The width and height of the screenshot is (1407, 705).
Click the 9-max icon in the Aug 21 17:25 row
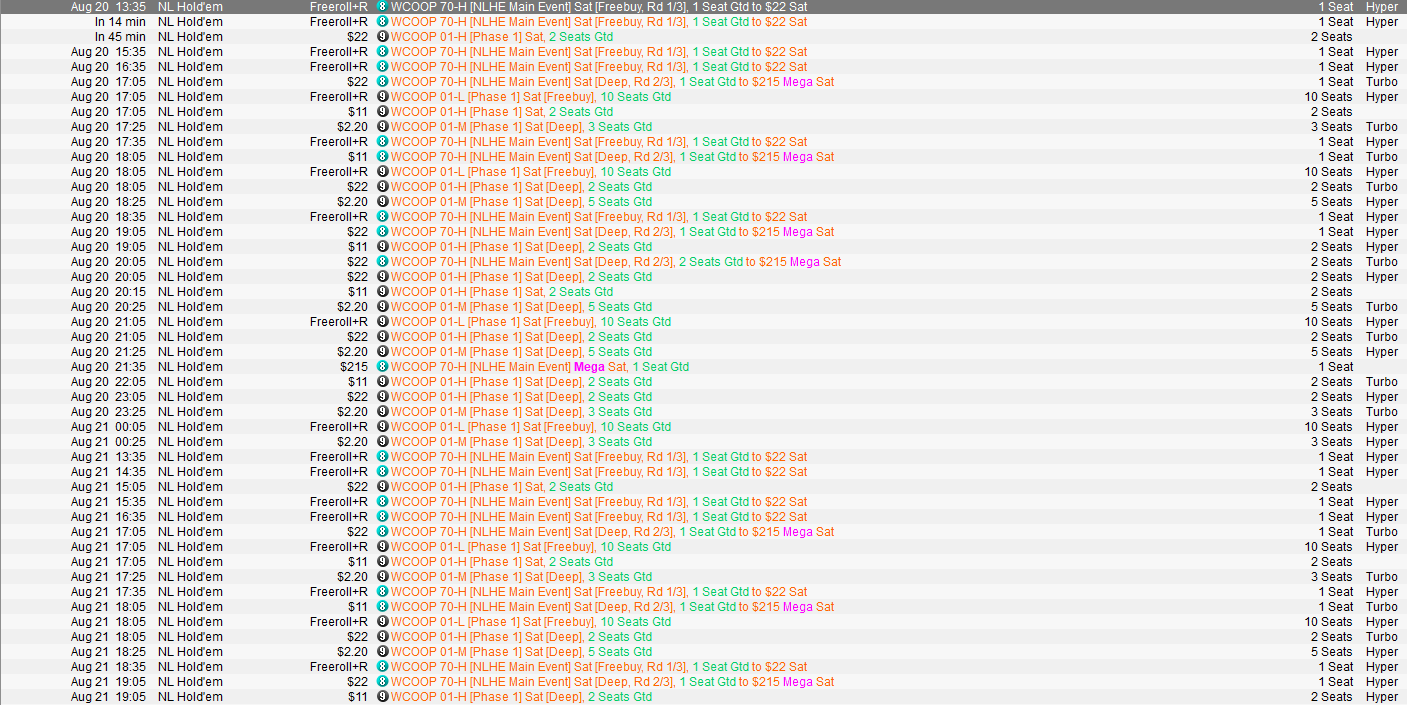click(382, 576)
